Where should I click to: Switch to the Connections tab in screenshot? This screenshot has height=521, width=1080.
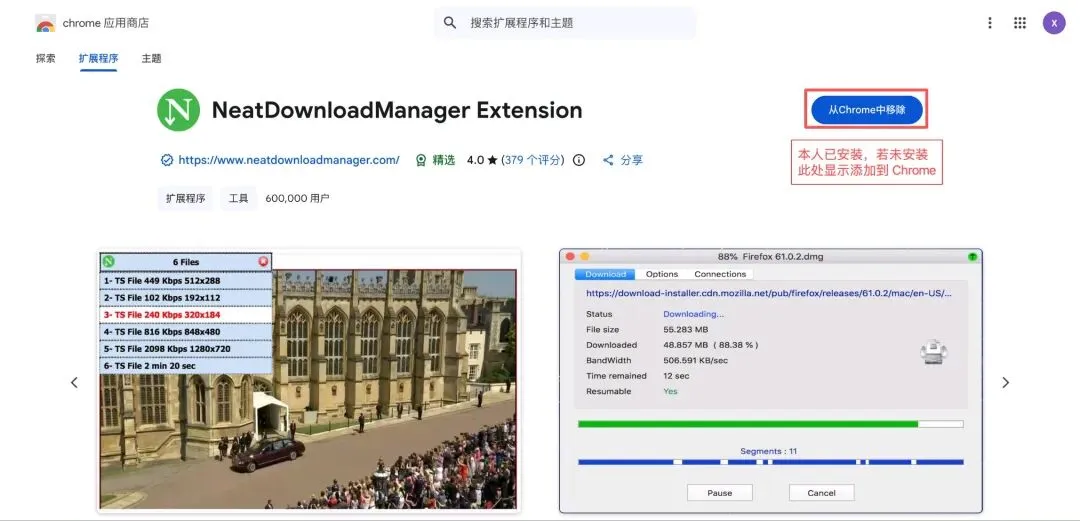[720, 274]
